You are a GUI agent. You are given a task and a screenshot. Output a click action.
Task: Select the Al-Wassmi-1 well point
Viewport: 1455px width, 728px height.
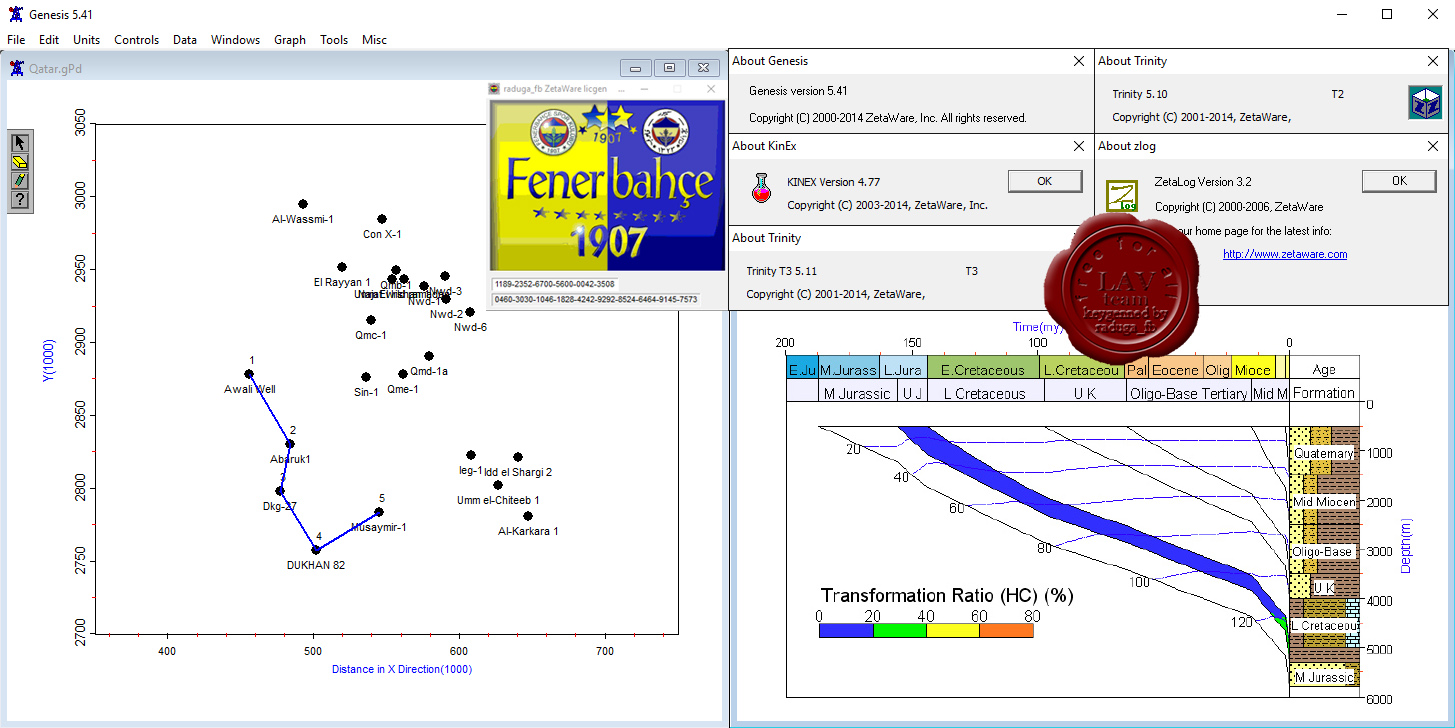pos(303,204)
